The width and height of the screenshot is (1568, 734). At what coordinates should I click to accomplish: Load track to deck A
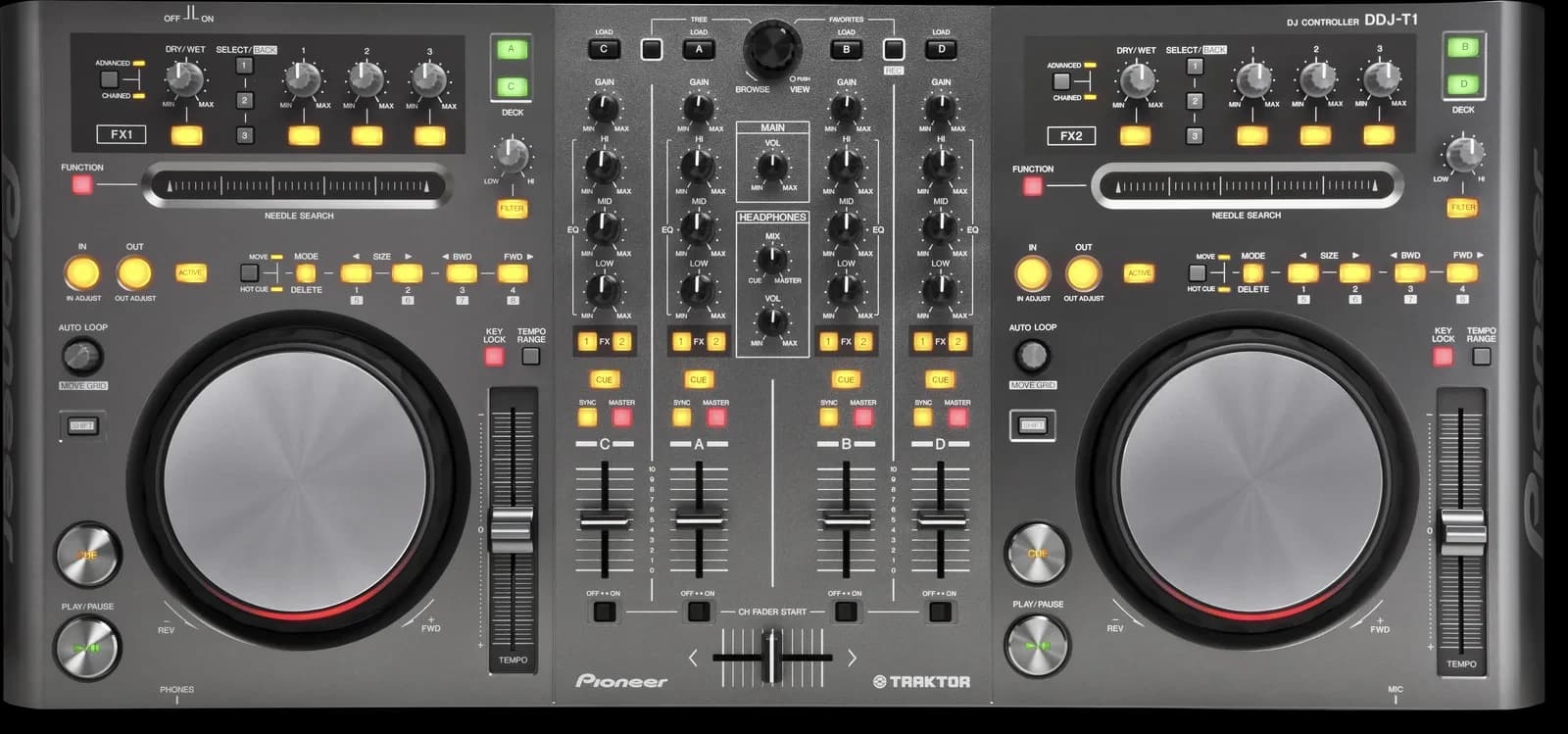click(x=699, y=48)
